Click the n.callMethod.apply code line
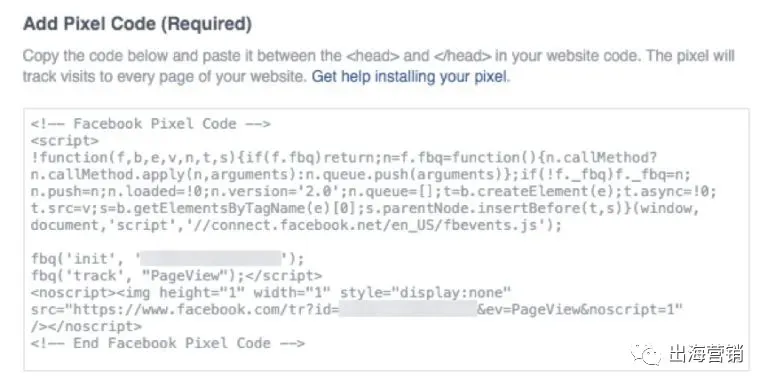 tap(360, 174)
